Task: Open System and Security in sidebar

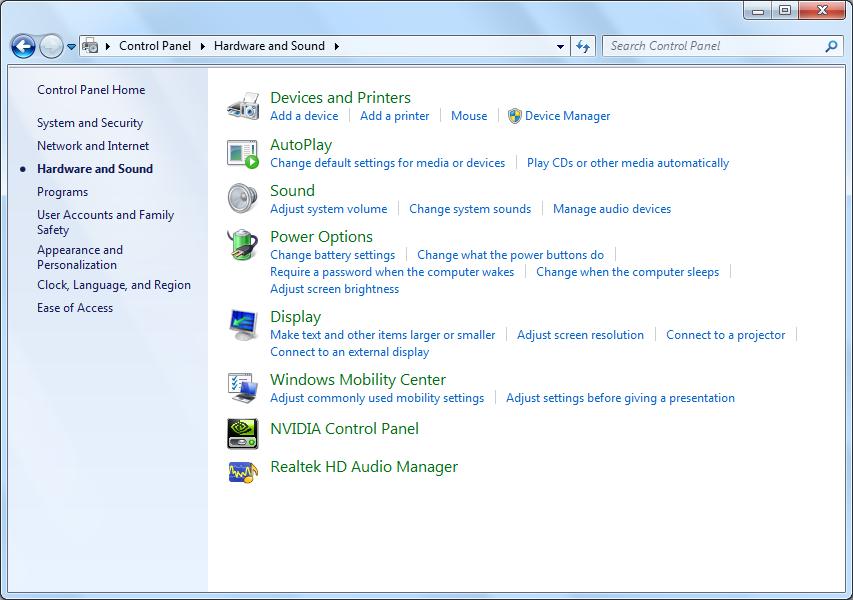Action: coord(90,123)
